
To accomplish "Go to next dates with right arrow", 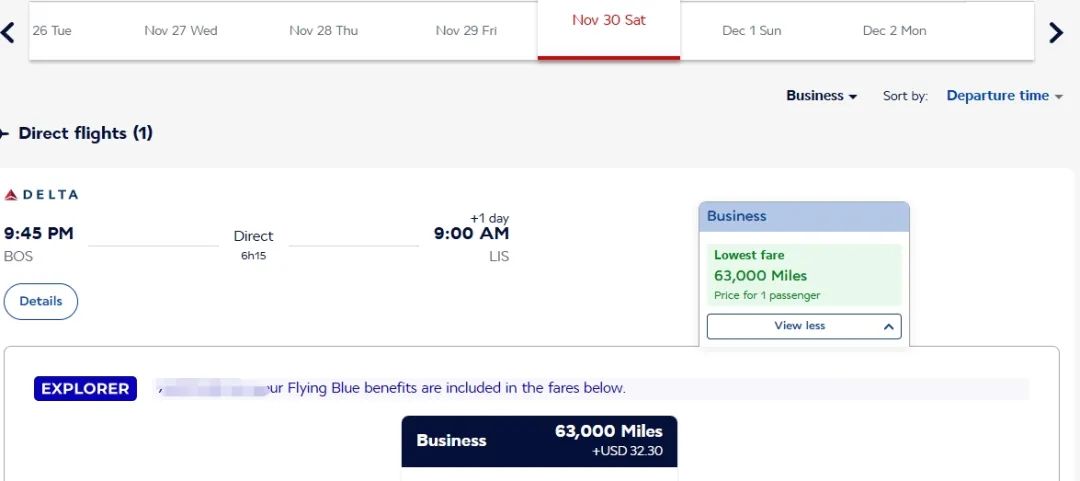I will pyautogui.click(x=1056, y=32).
